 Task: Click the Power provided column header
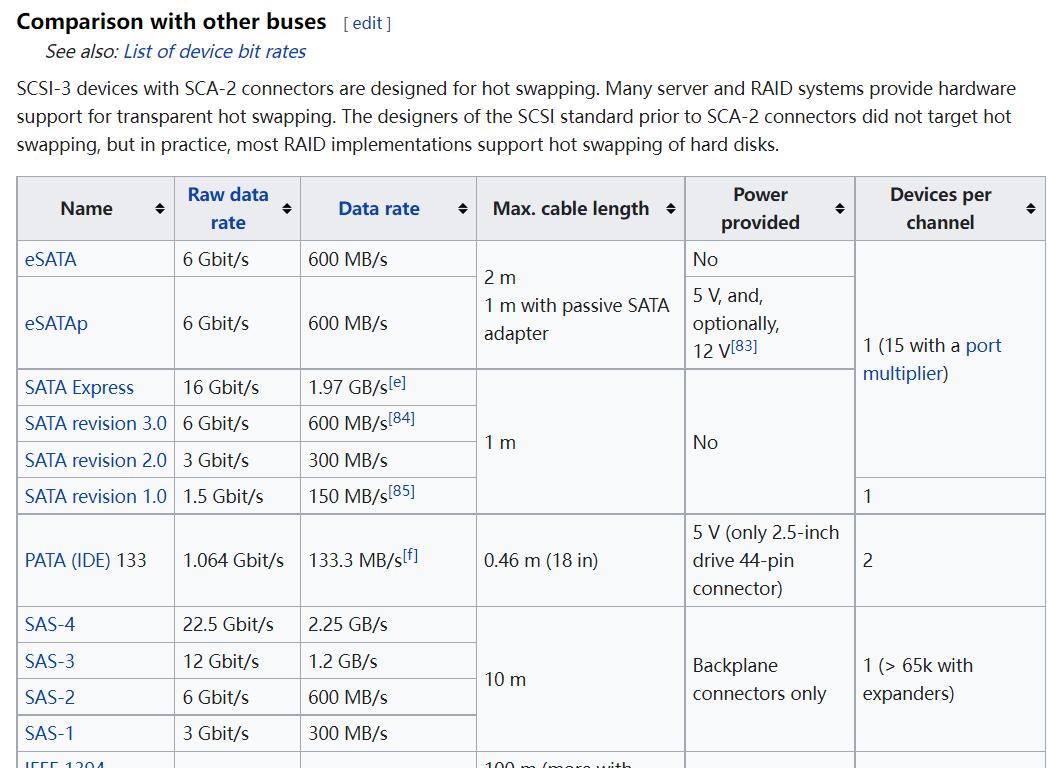(x=770, y=209)
